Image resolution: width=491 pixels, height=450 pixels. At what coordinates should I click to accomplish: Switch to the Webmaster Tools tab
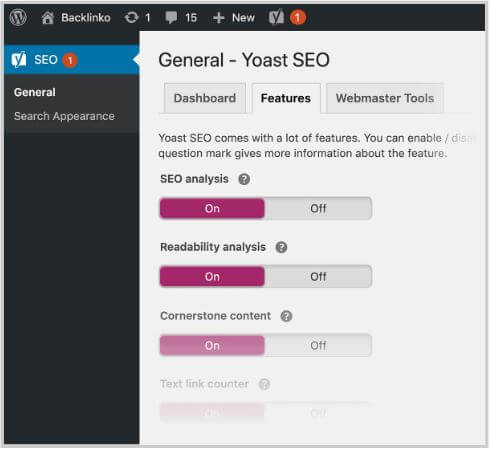[x=385, y=98]
